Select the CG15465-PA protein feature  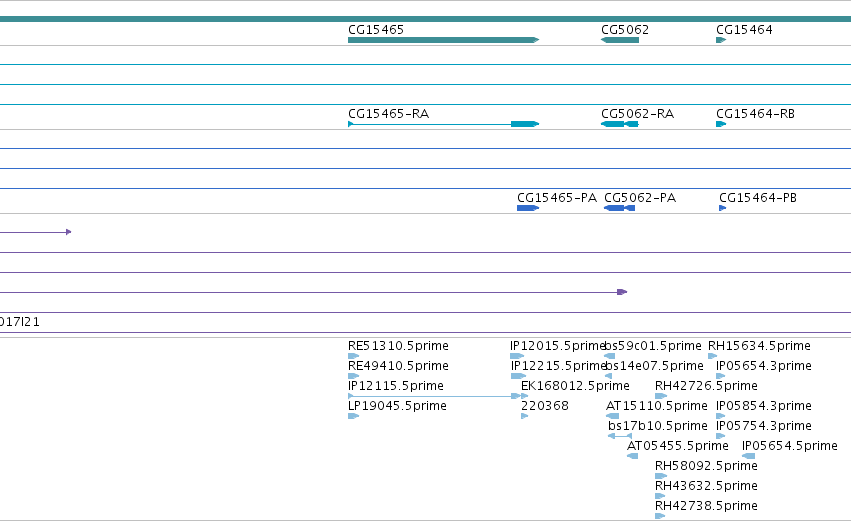pyautogui.click(x=528, y=208)
